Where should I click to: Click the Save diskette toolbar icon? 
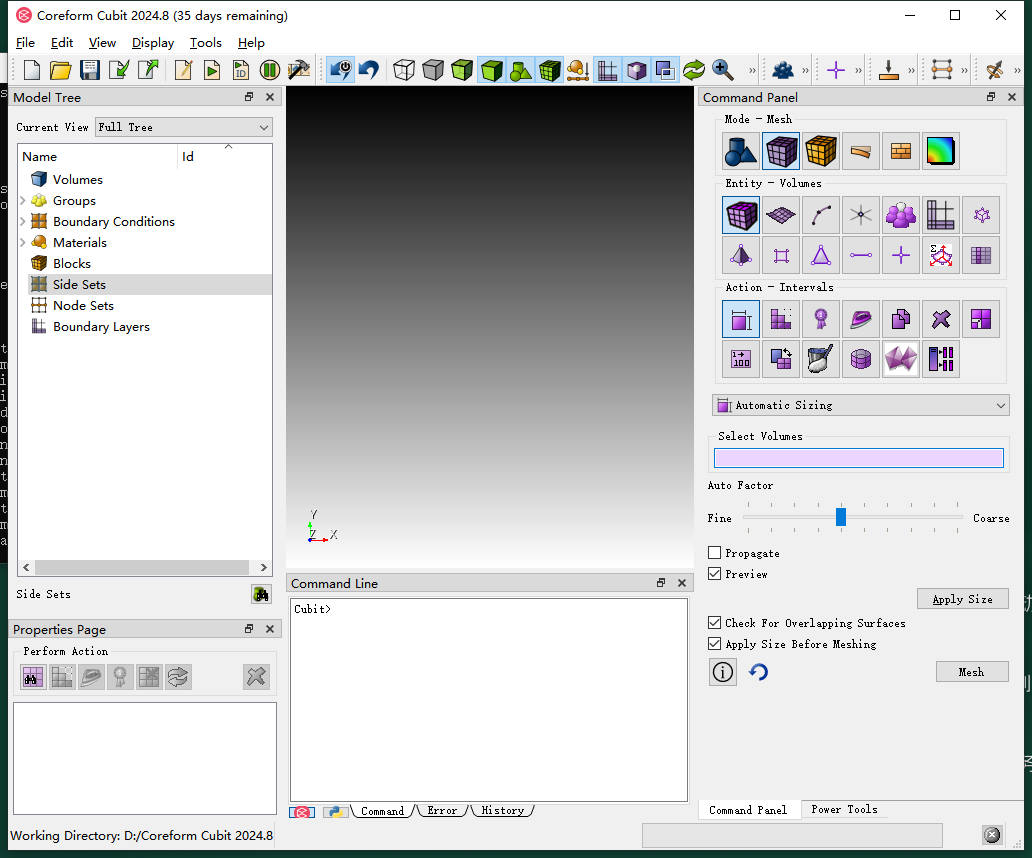point(90,70)
